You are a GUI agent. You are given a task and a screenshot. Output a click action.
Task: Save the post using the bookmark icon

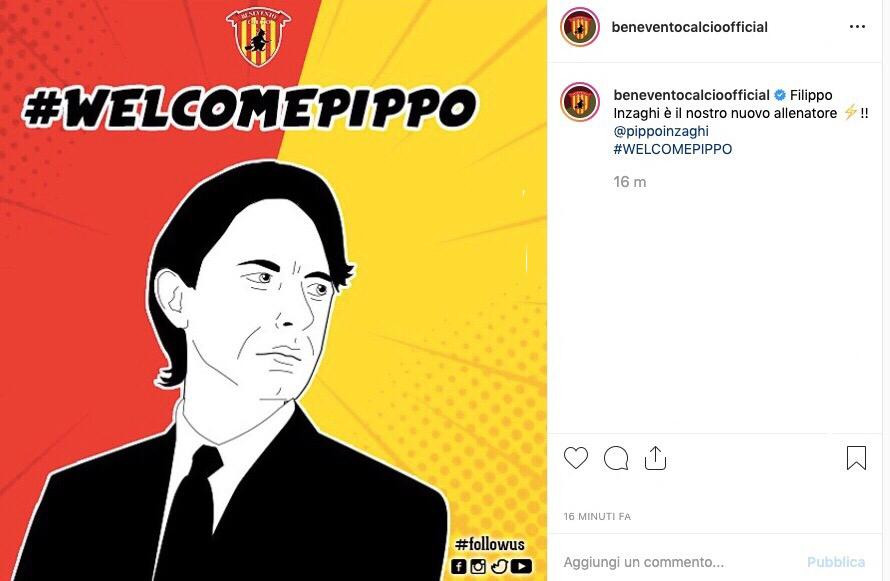click(856, 458)
